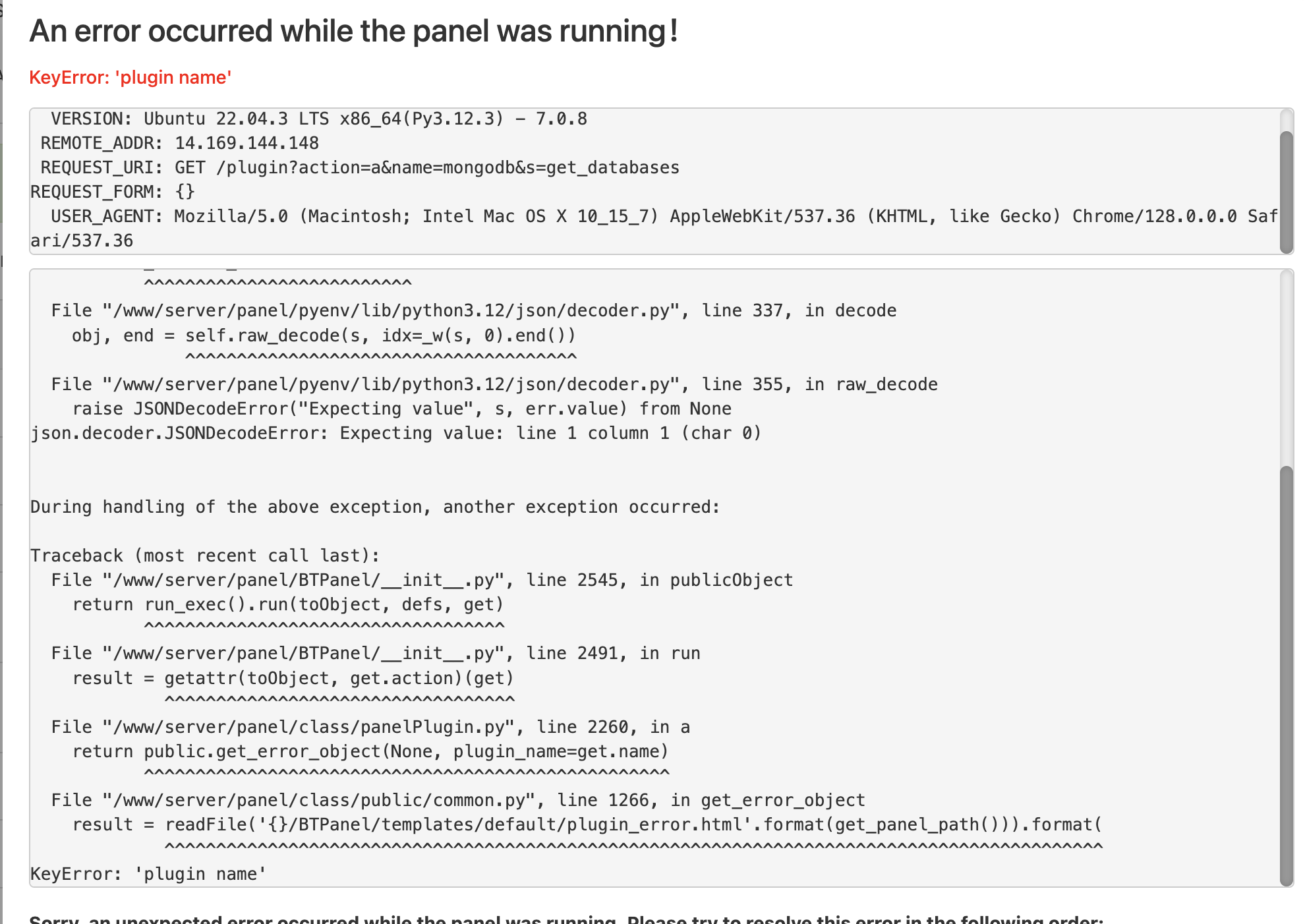The height and width of the screenshot is (924, 1305).
Task: Click the "result = getattr(toObject, get.action)(get)" line
Action: click(293, 679)
